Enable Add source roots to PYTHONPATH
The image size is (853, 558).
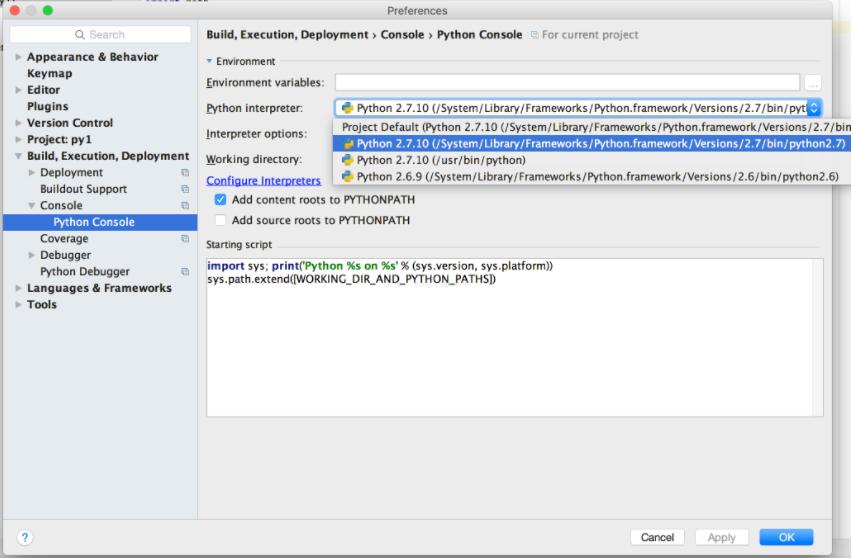click(220, 220)
